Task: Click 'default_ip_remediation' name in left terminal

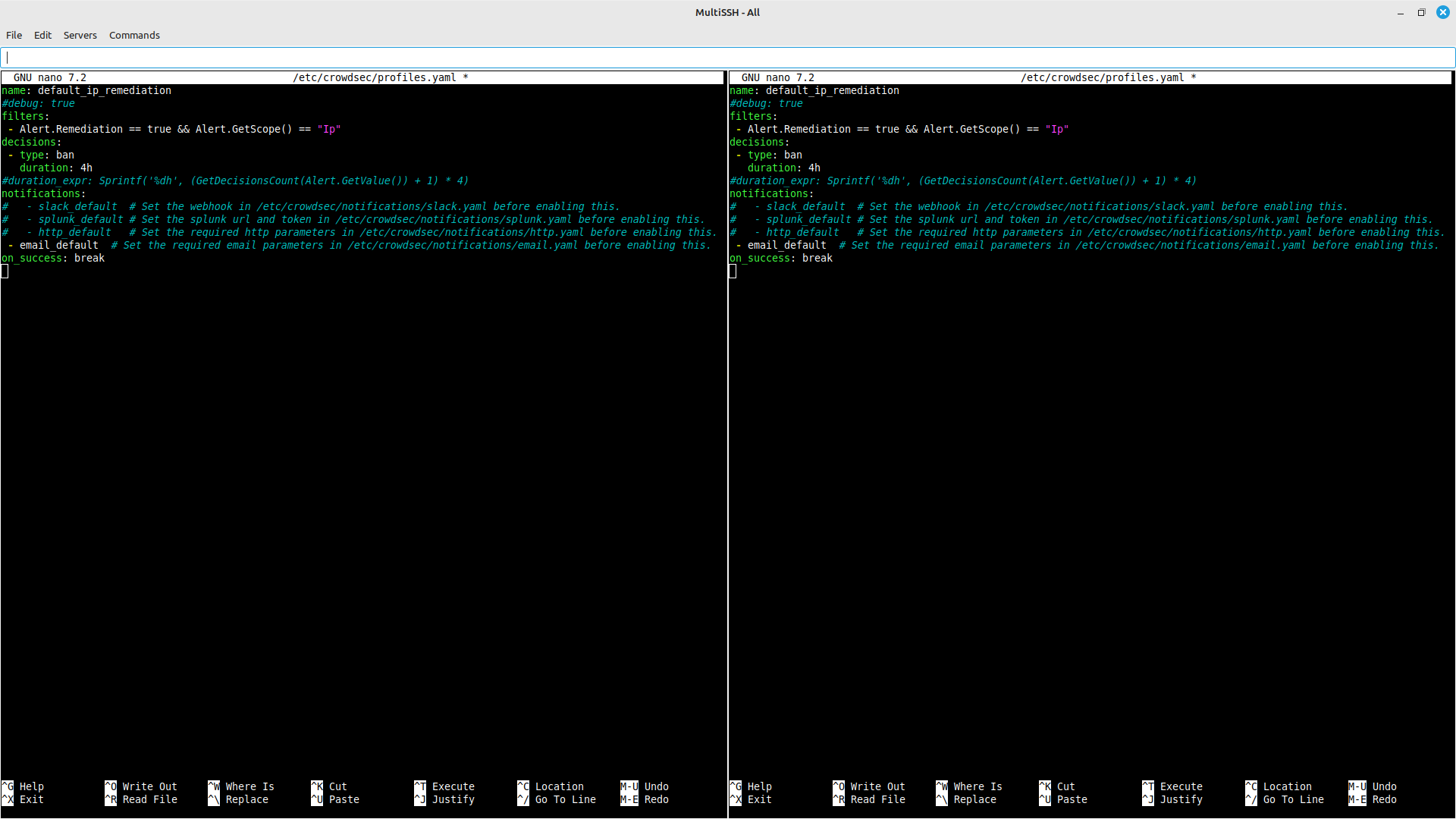Action: (105, 90)
